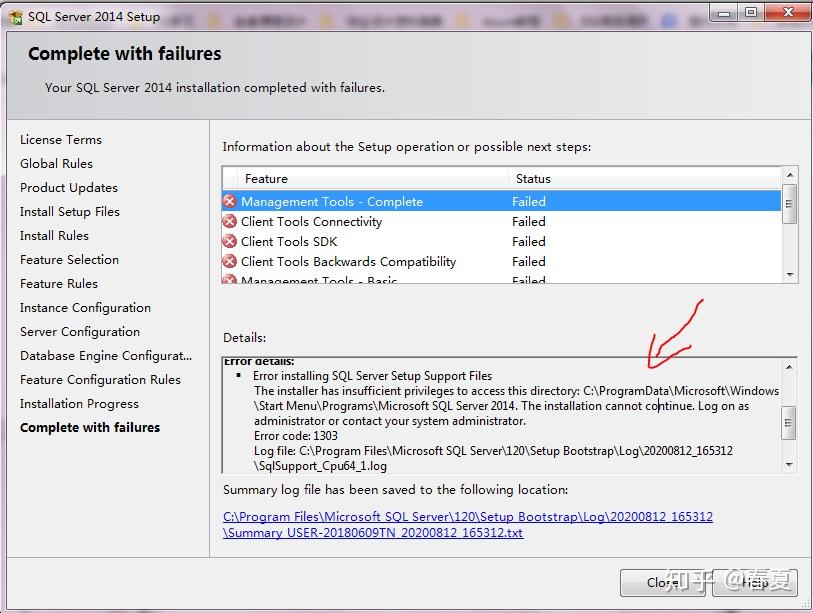Select Client Tools Backwards Compatibility row
This screenshot has width=813, height=613.
coord(501,261)
